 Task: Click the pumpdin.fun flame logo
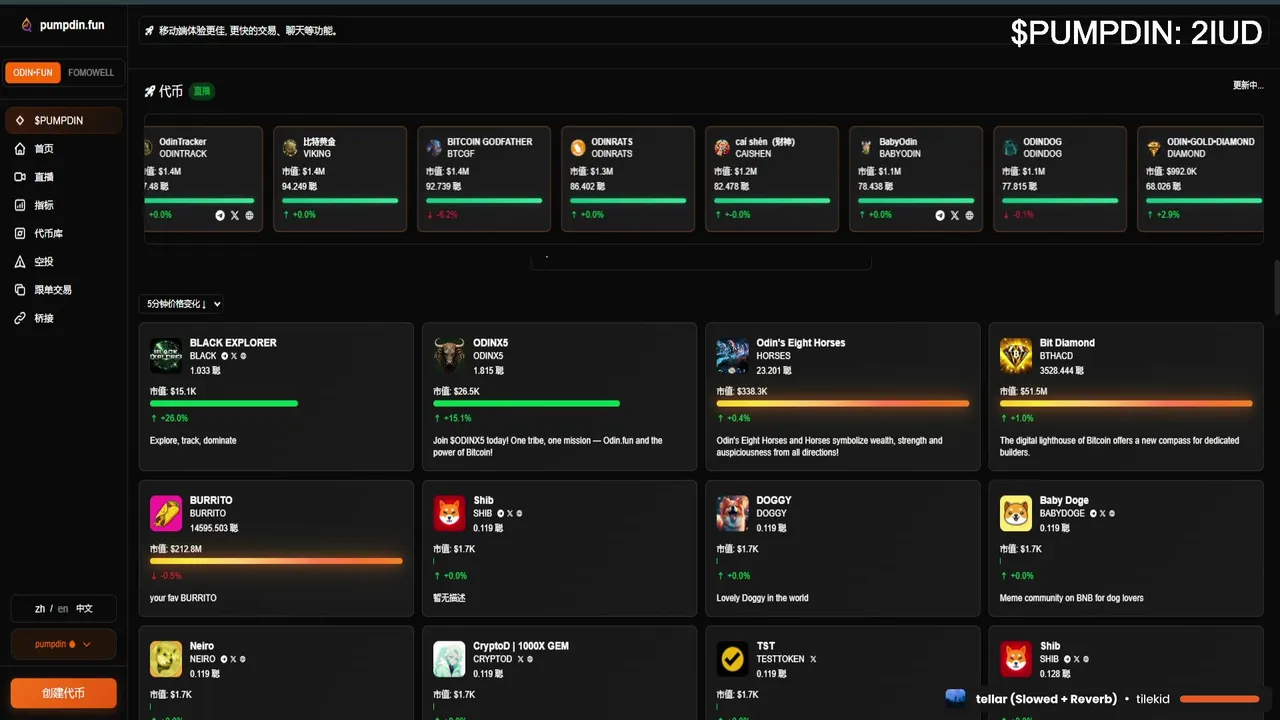pyautogui.click(x=27, y=25)
